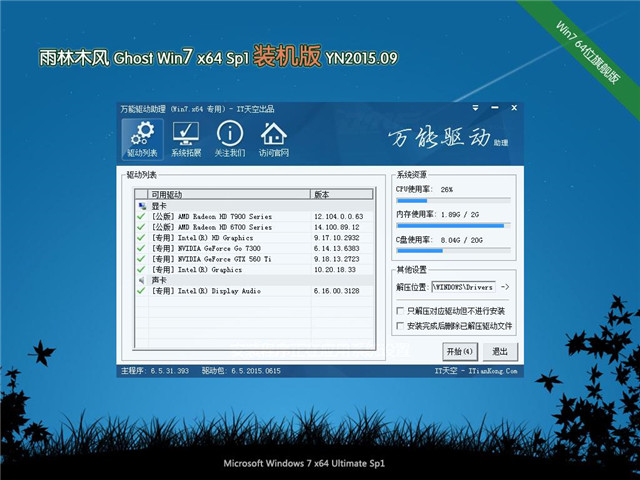Image resolution: width=640 pixels, height=480 pixels.
Task: Close the 万能驱动助理 window
Action: pyautogui.click(x=514, y=108)
